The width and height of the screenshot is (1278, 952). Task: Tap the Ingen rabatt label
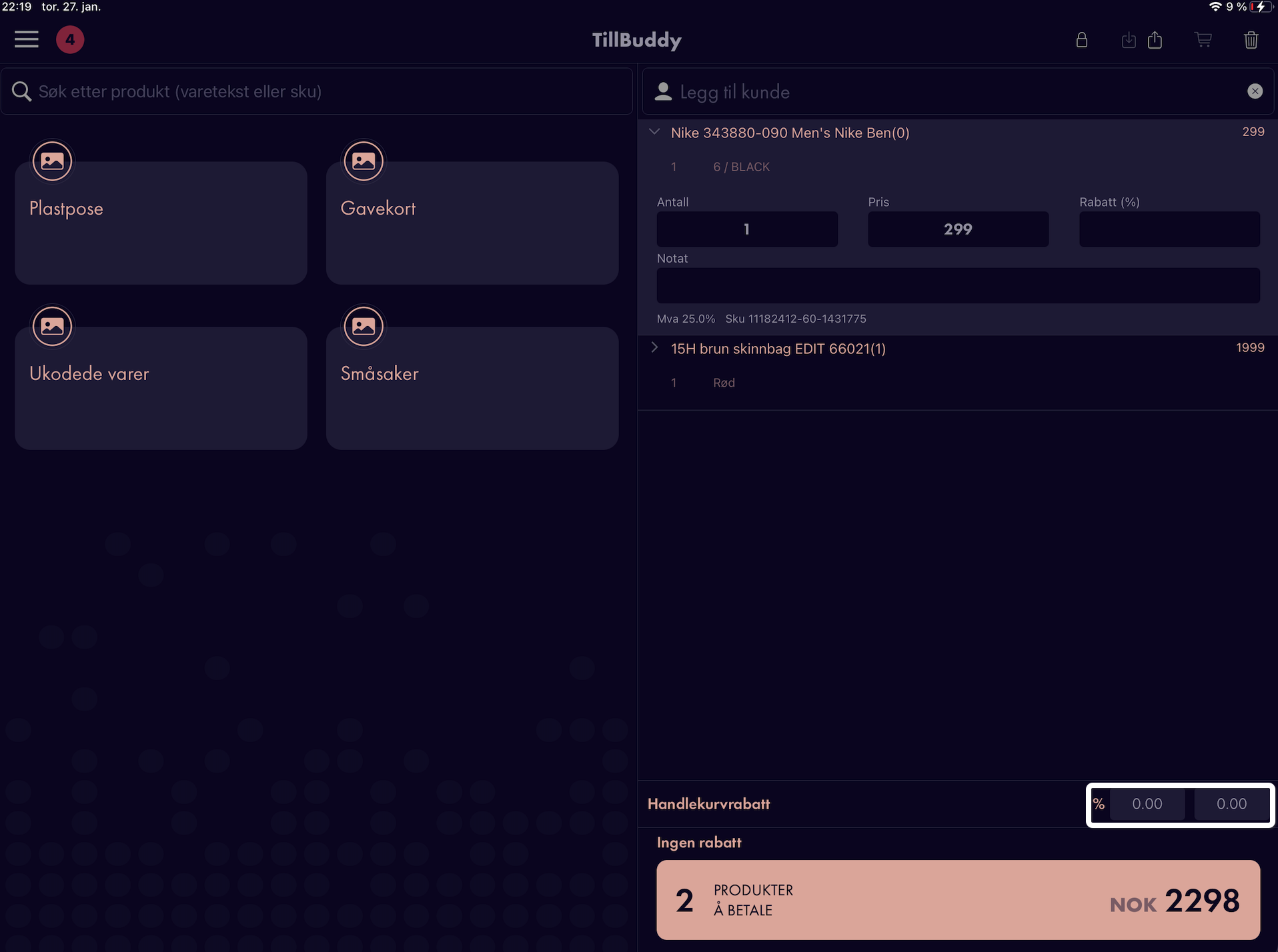(x=699, y=843)
